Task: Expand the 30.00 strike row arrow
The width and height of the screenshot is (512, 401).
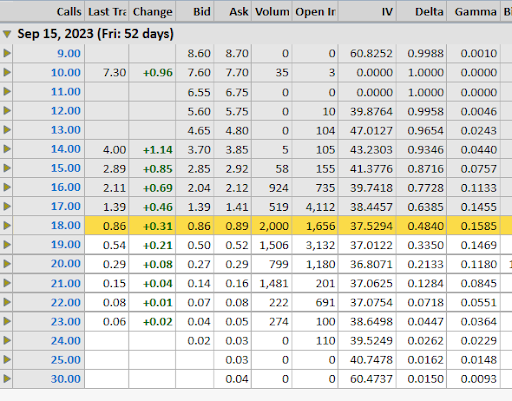Action: tap(7, 379)
